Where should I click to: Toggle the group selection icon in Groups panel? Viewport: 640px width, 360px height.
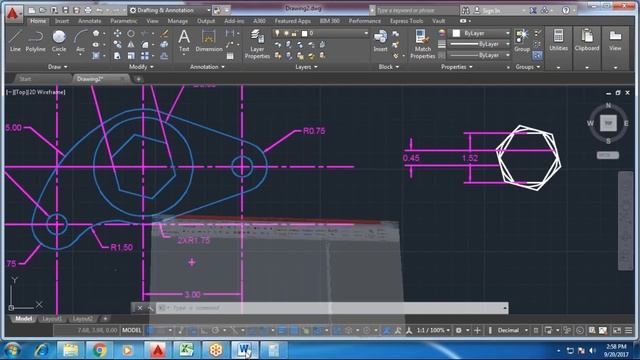538,55
